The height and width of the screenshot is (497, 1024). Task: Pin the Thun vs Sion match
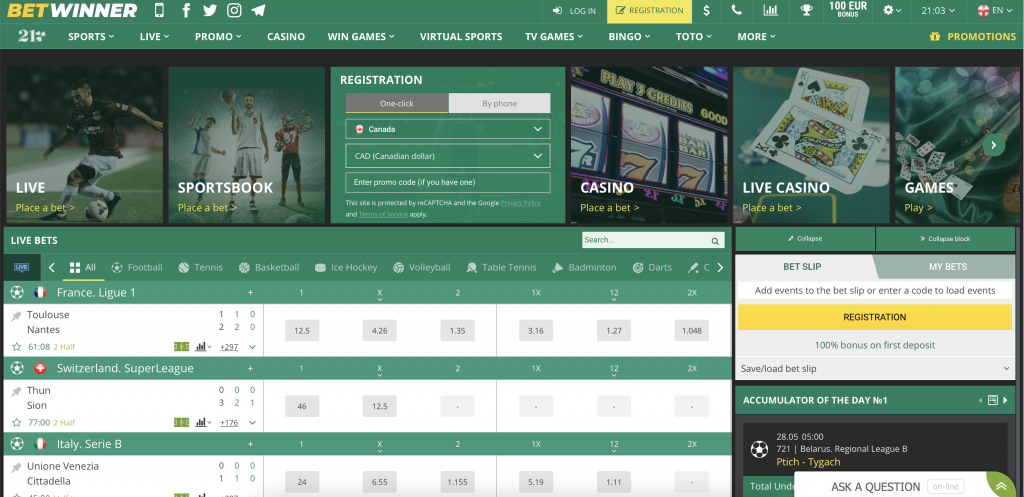pyautogui.click(x=16, y=392)
